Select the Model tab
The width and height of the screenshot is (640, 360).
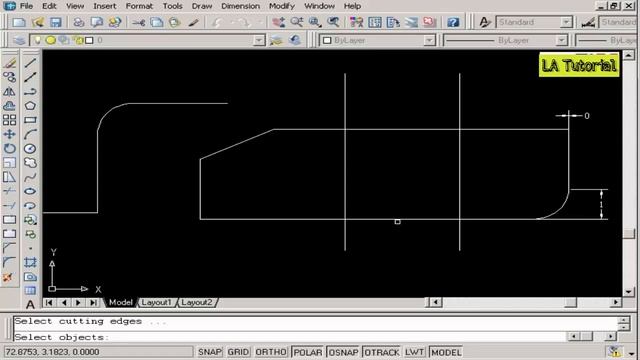(120, 302)
